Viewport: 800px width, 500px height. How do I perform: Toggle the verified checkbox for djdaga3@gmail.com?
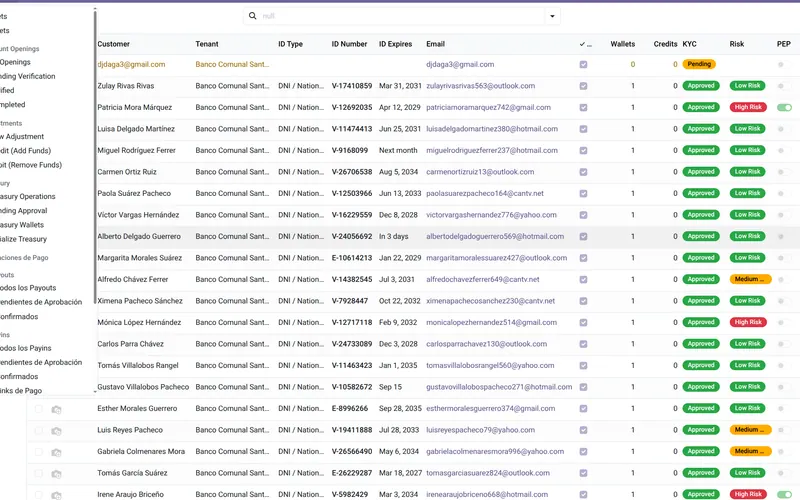[x=583, y=64]
